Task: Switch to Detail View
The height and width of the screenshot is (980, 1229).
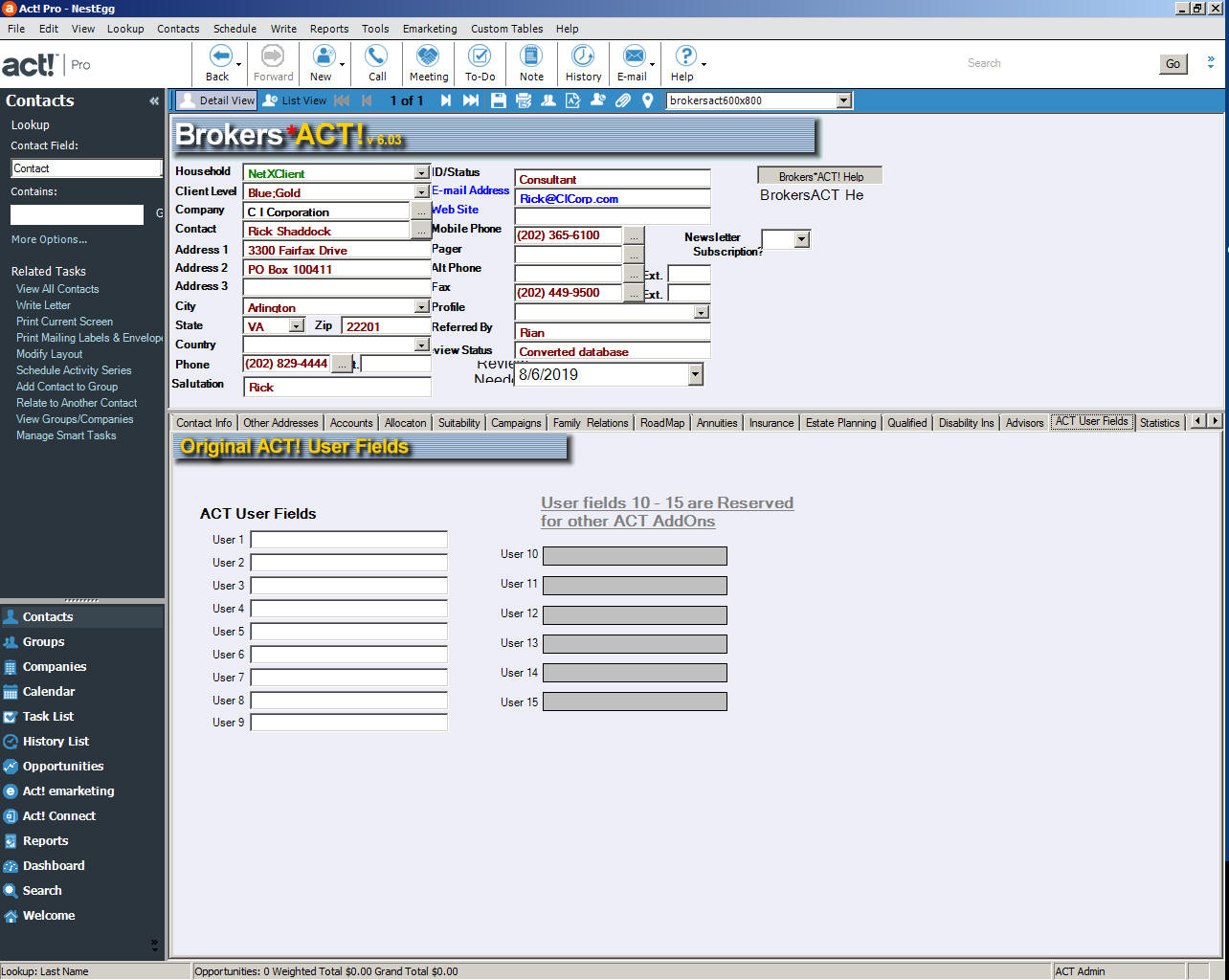Action: coord(217,100)
